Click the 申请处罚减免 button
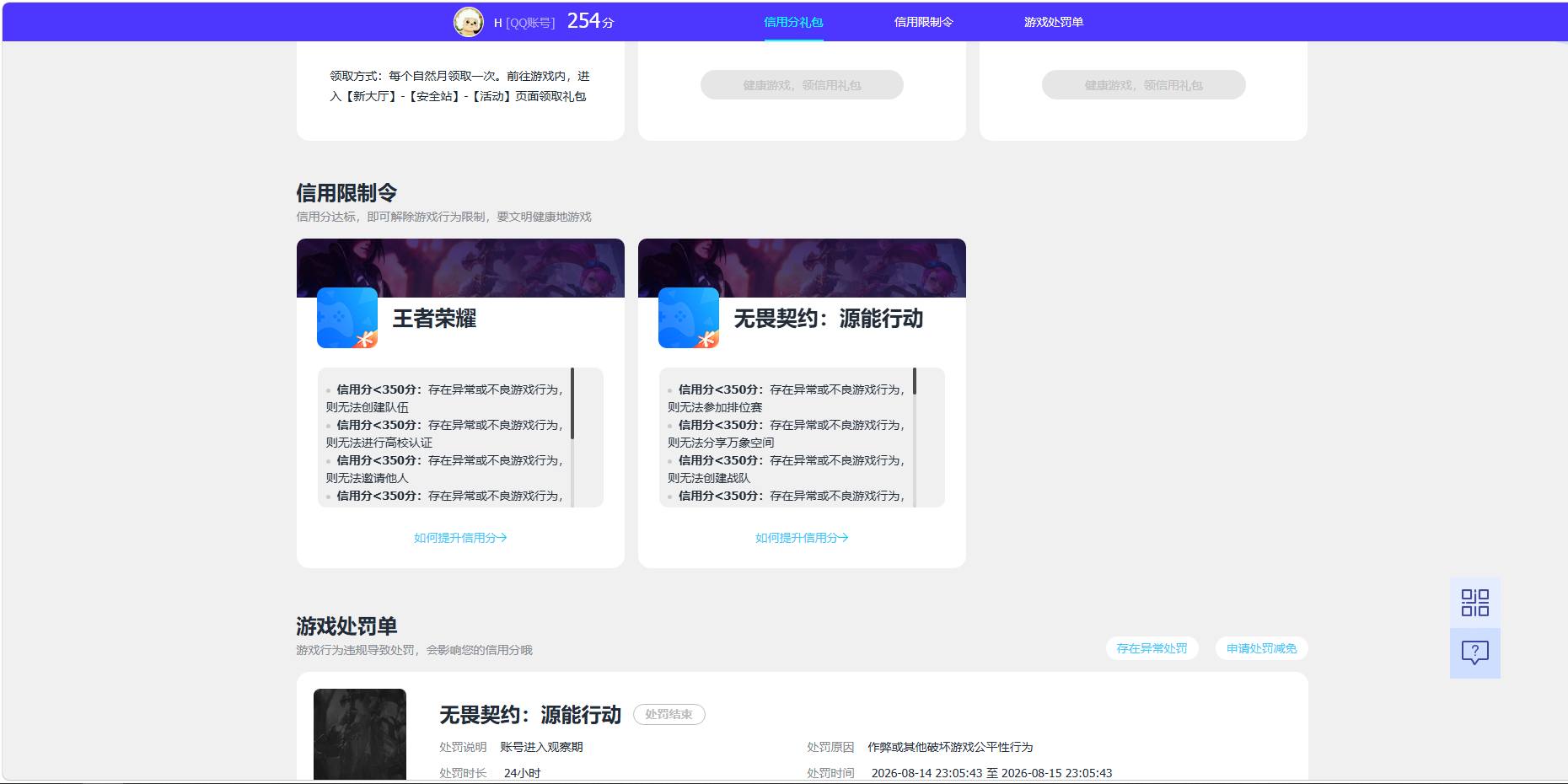 tap(1261, 648)
